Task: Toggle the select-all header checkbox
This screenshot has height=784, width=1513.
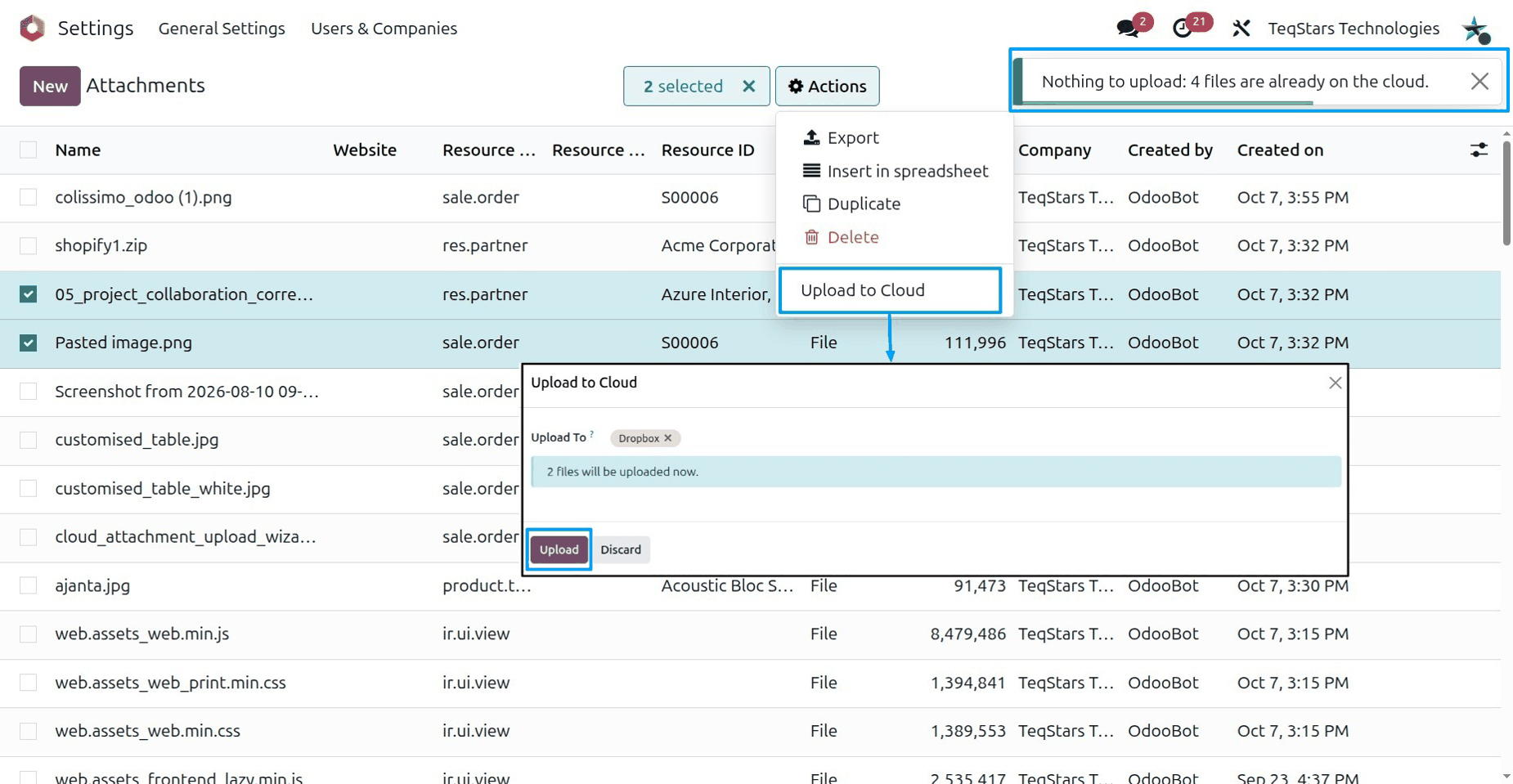Action: [x=29, y=150]
